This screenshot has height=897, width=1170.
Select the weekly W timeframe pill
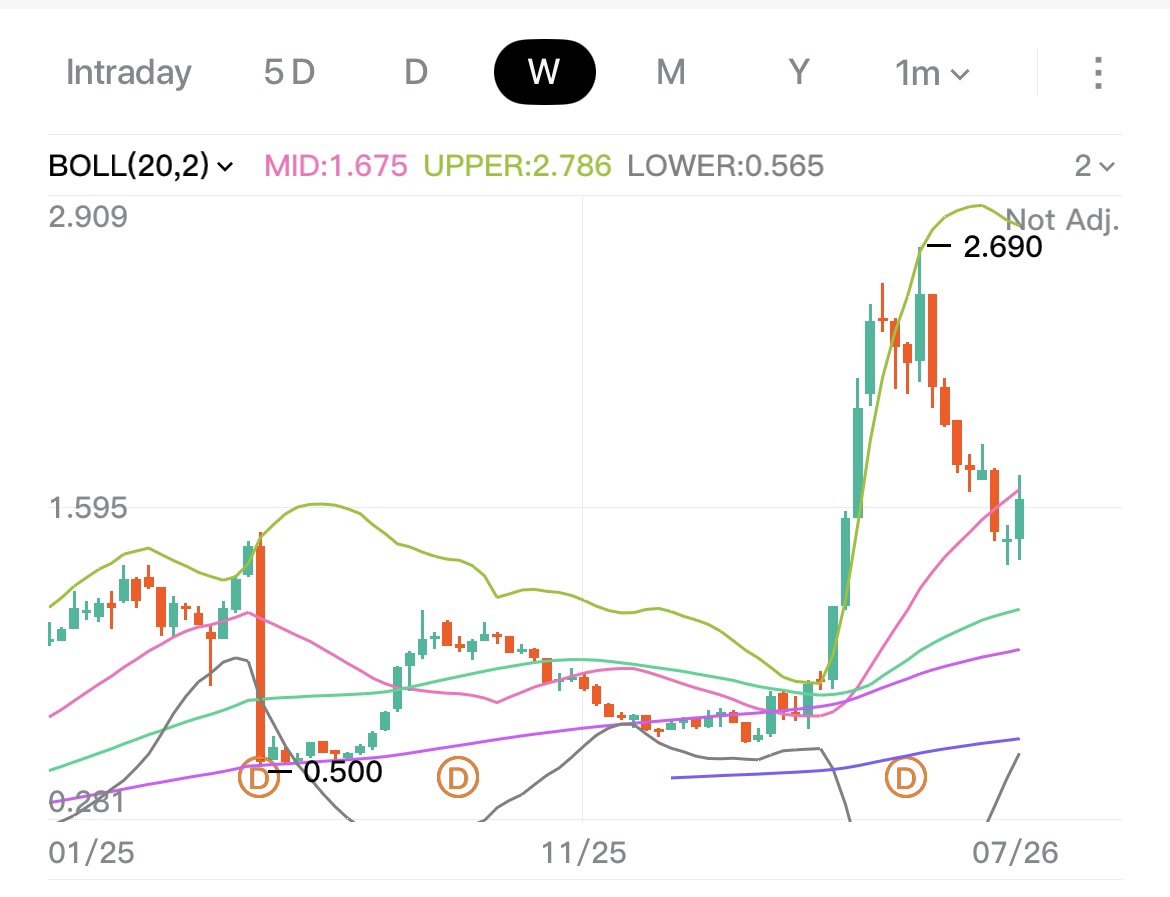545,72
